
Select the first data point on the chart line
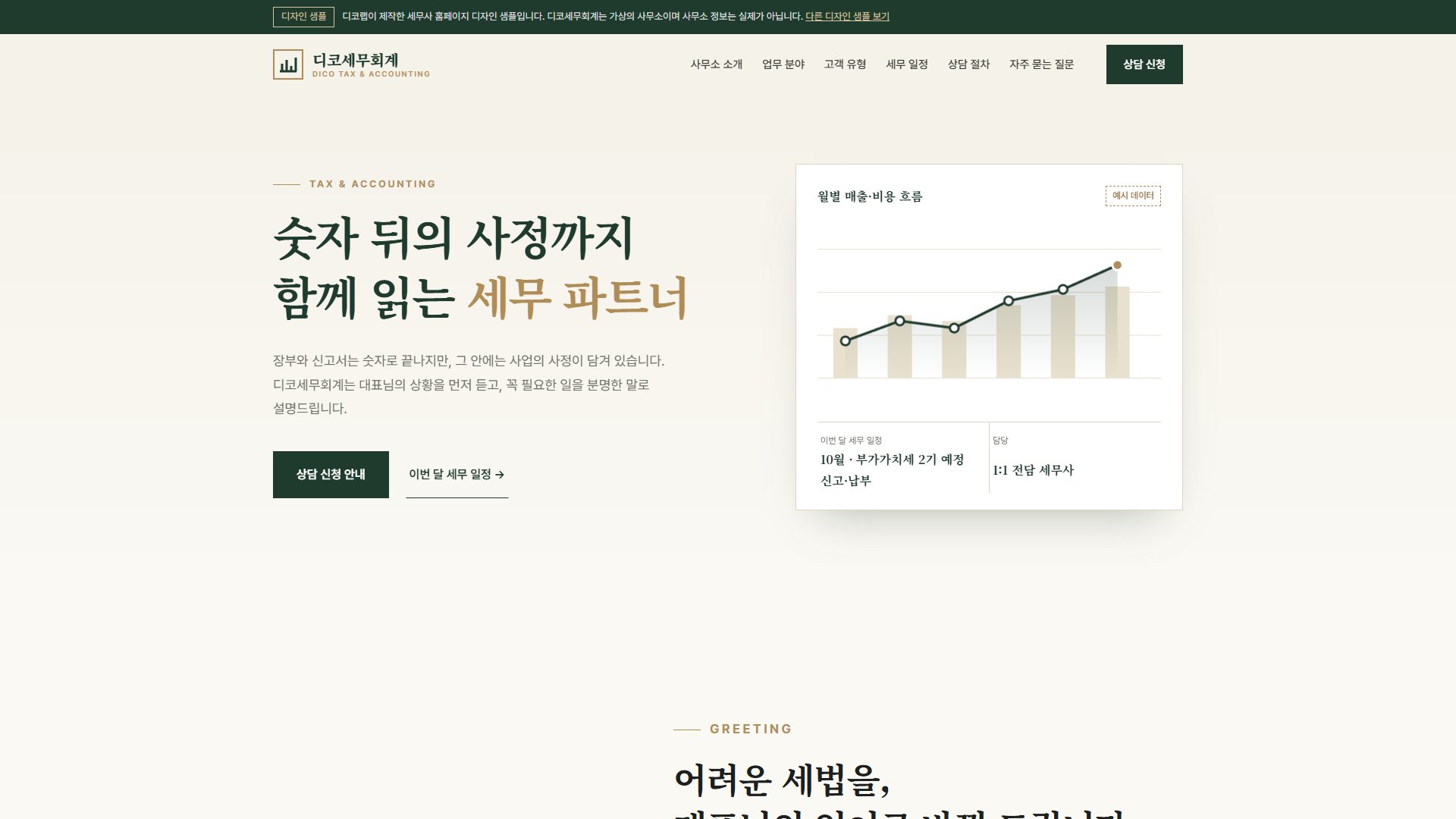click(846, 341)
